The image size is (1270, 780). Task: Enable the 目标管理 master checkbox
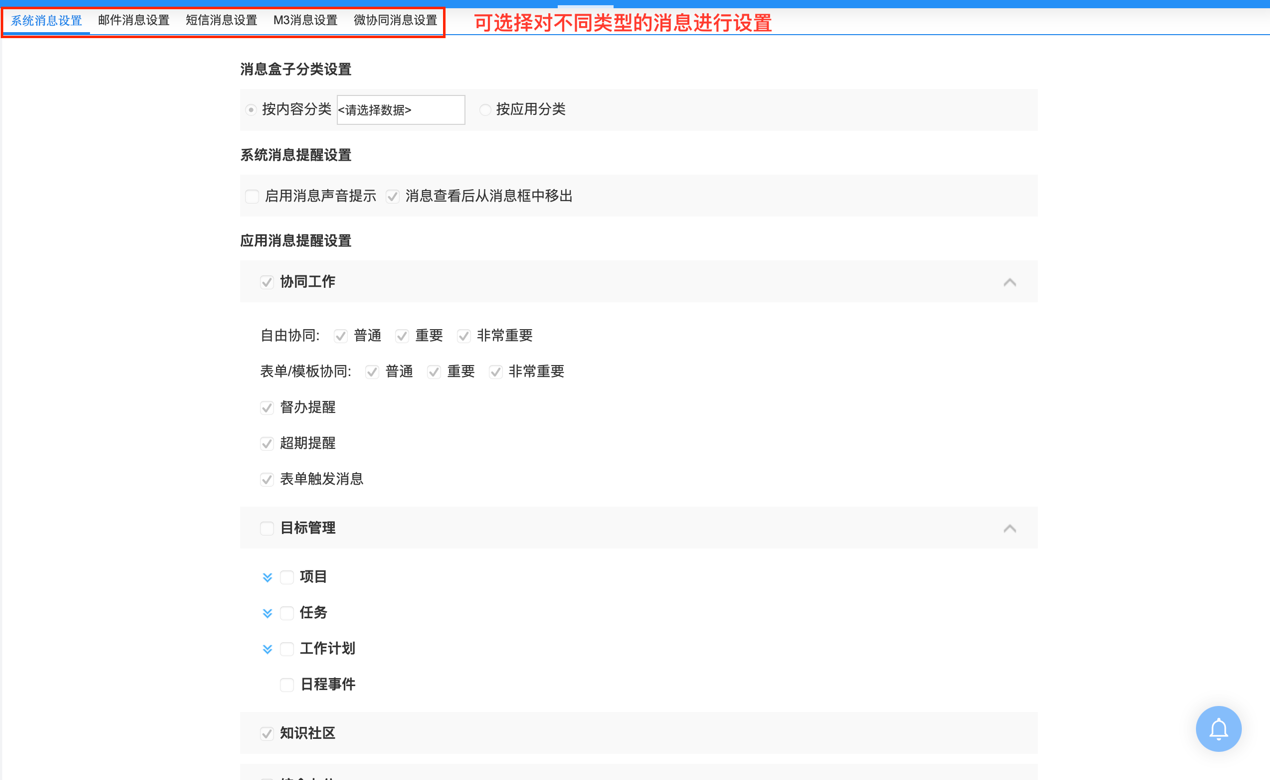(x=266, y=528)
